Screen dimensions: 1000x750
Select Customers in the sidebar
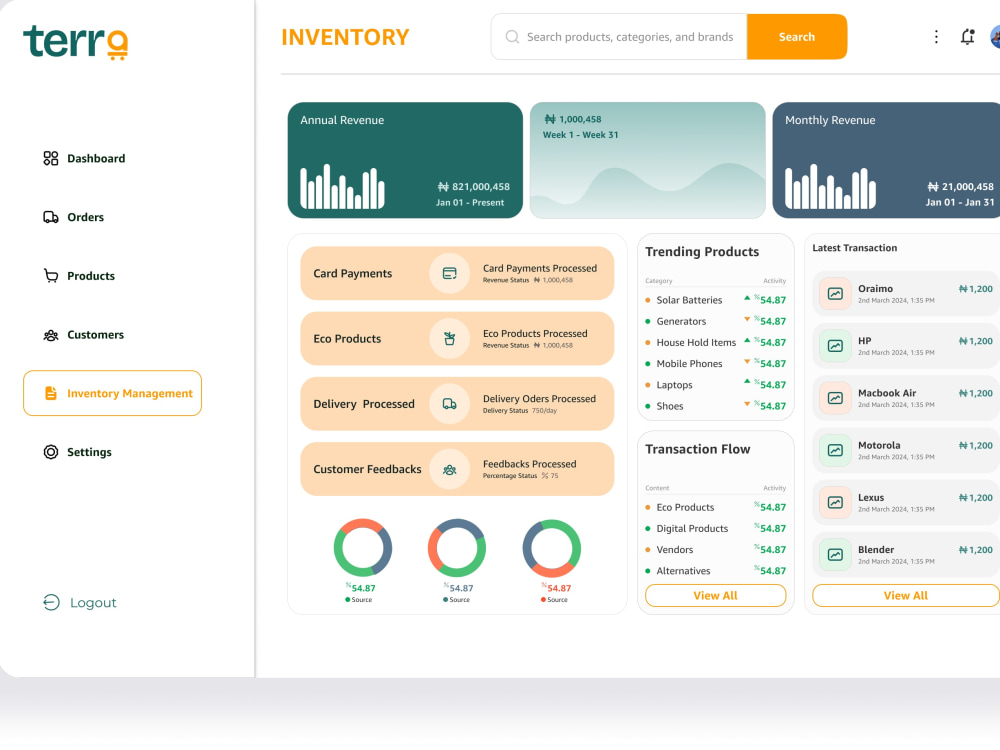click(x=84, y=334)
